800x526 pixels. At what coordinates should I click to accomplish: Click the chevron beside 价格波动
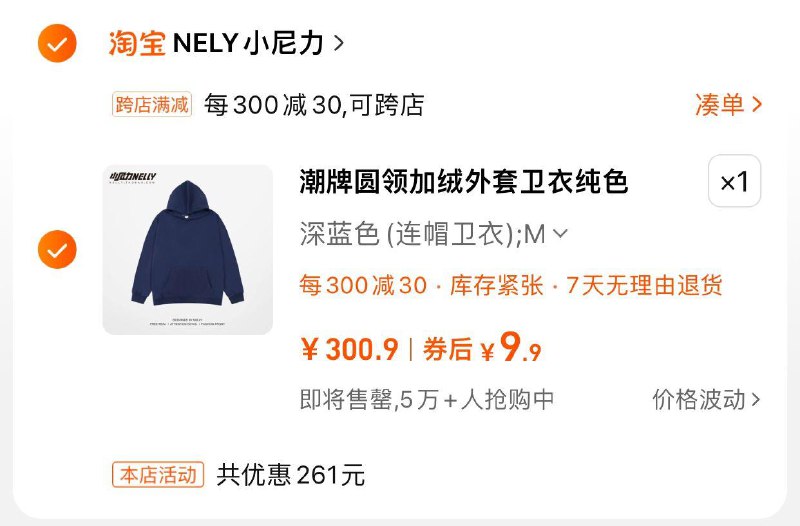[756, 400]
